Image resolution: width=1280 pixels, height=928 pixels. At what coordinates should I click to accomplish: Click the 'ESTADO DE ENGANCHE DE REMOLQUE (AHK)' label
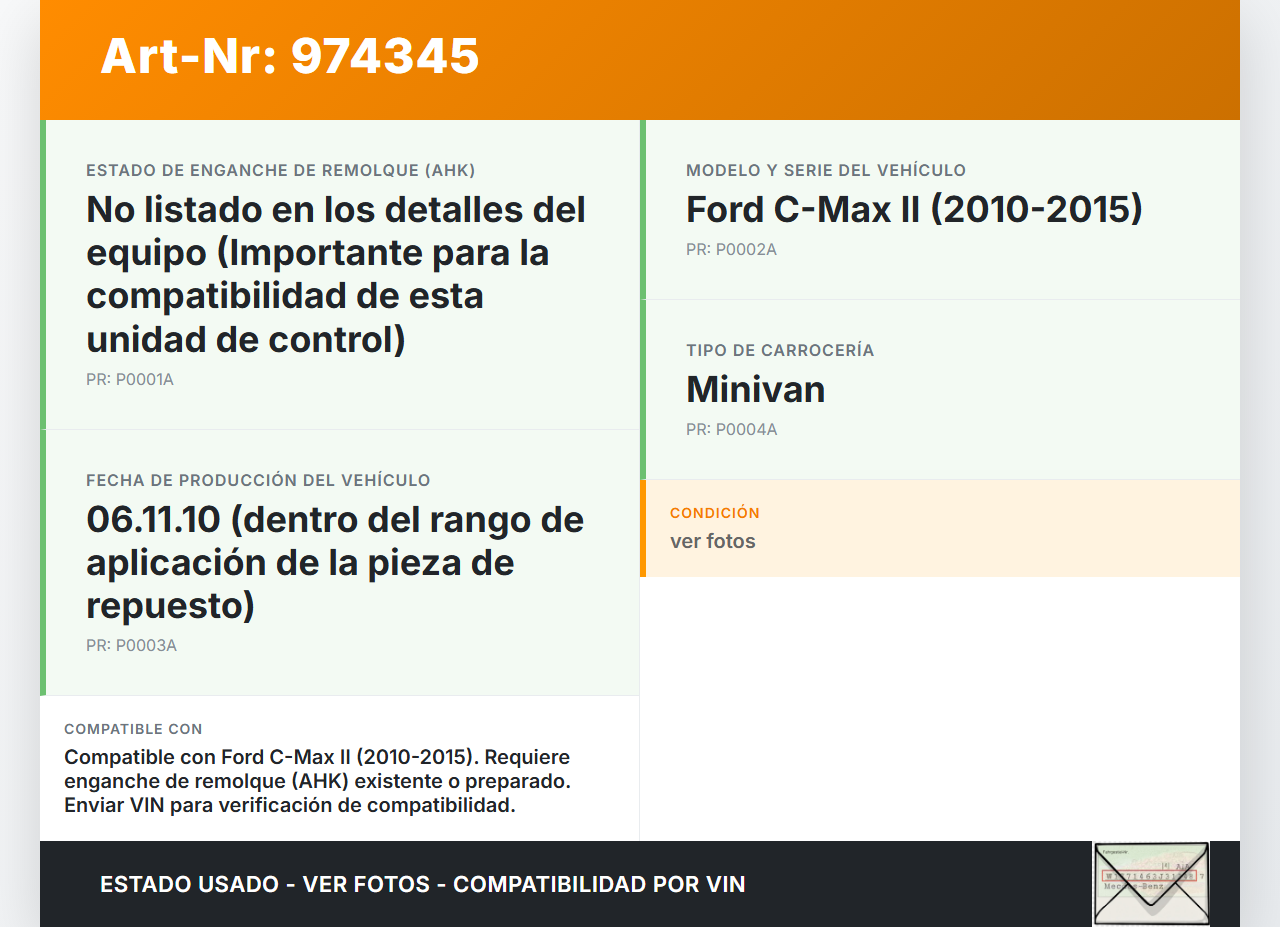click(x=281, y=171)
